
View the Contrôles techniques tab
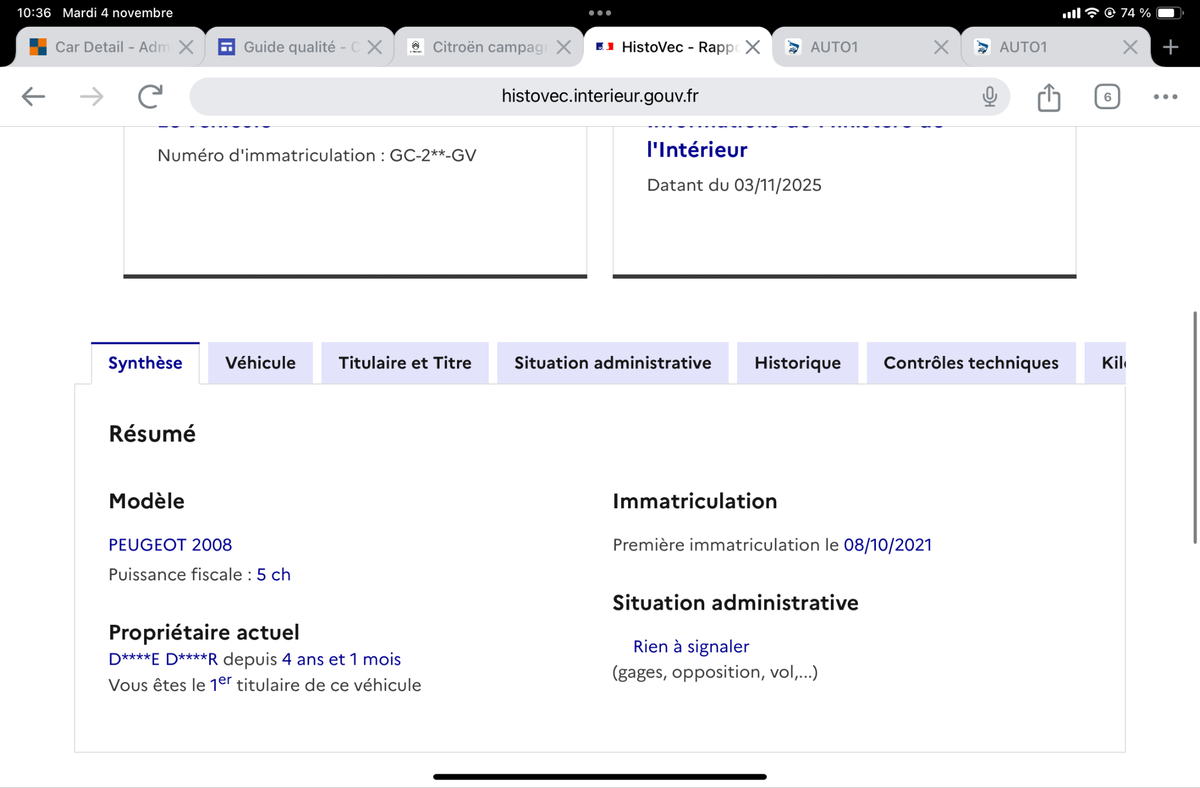click(x=970, y=363)
